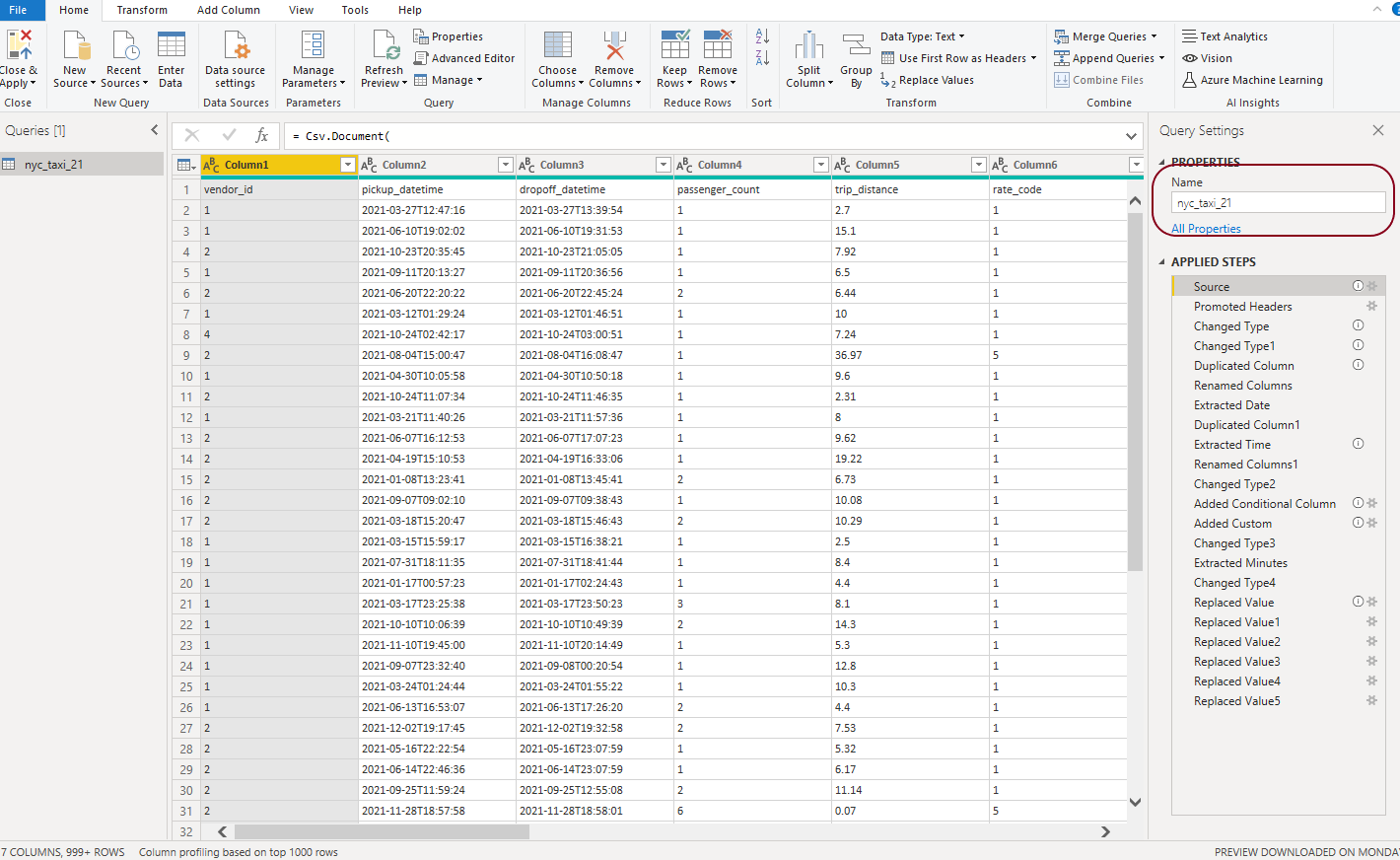Click the query Name input field
The height and width of the screenshot is (860, 1400).
(1278, 203)
